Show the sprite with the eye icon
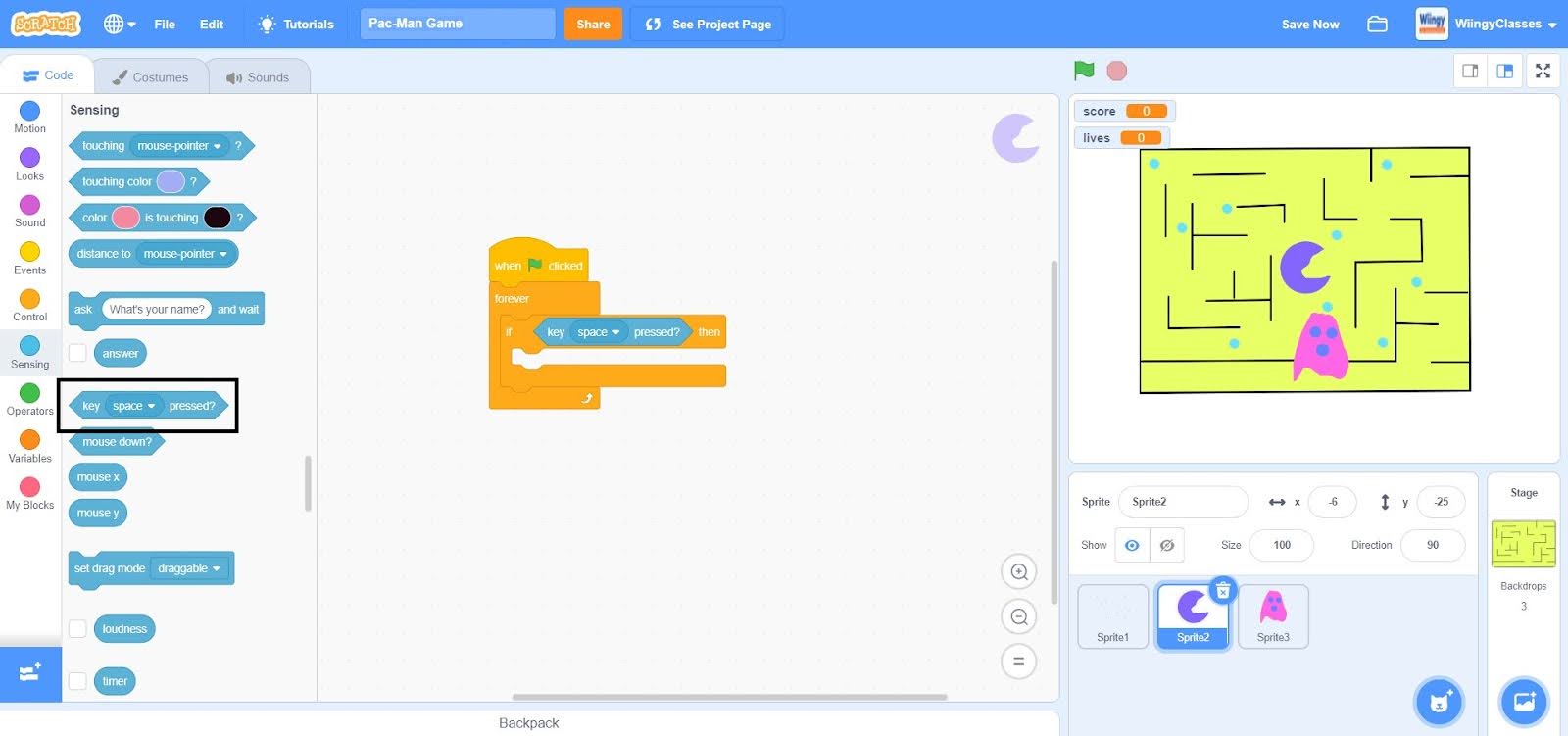1568x736 pixels. tap(1132, 545)
